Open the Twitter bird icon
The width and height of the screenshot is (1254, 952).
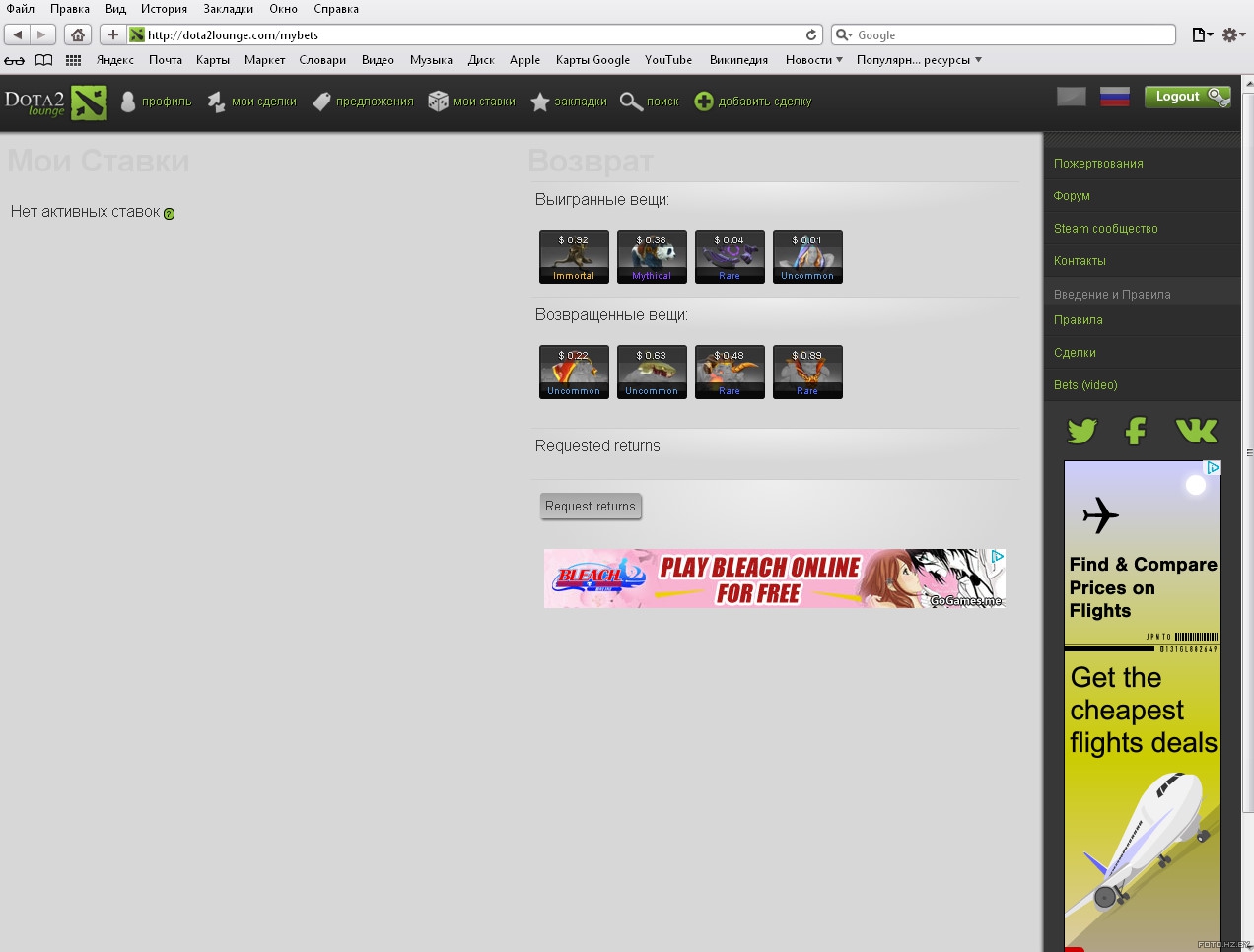click(x=1081, y=431)
